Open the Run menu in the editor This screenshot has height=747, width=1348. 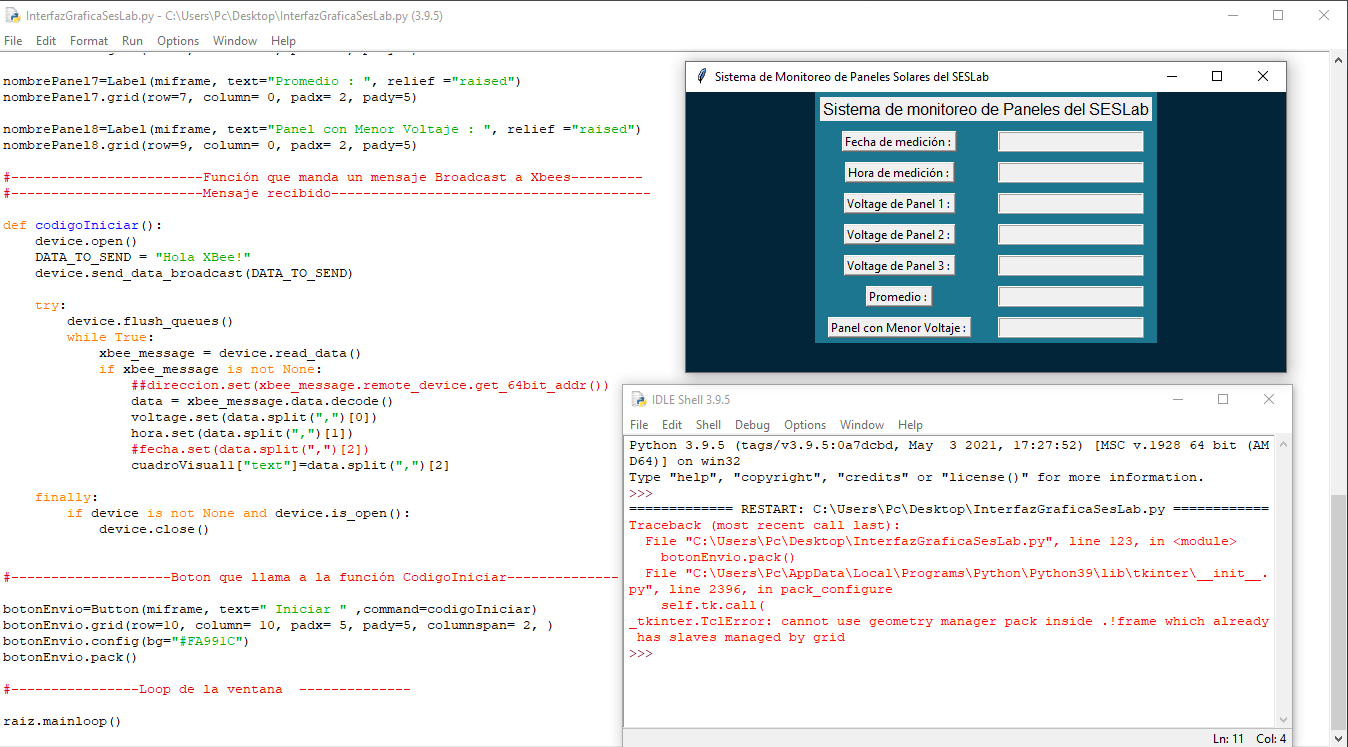pos(132,41)
